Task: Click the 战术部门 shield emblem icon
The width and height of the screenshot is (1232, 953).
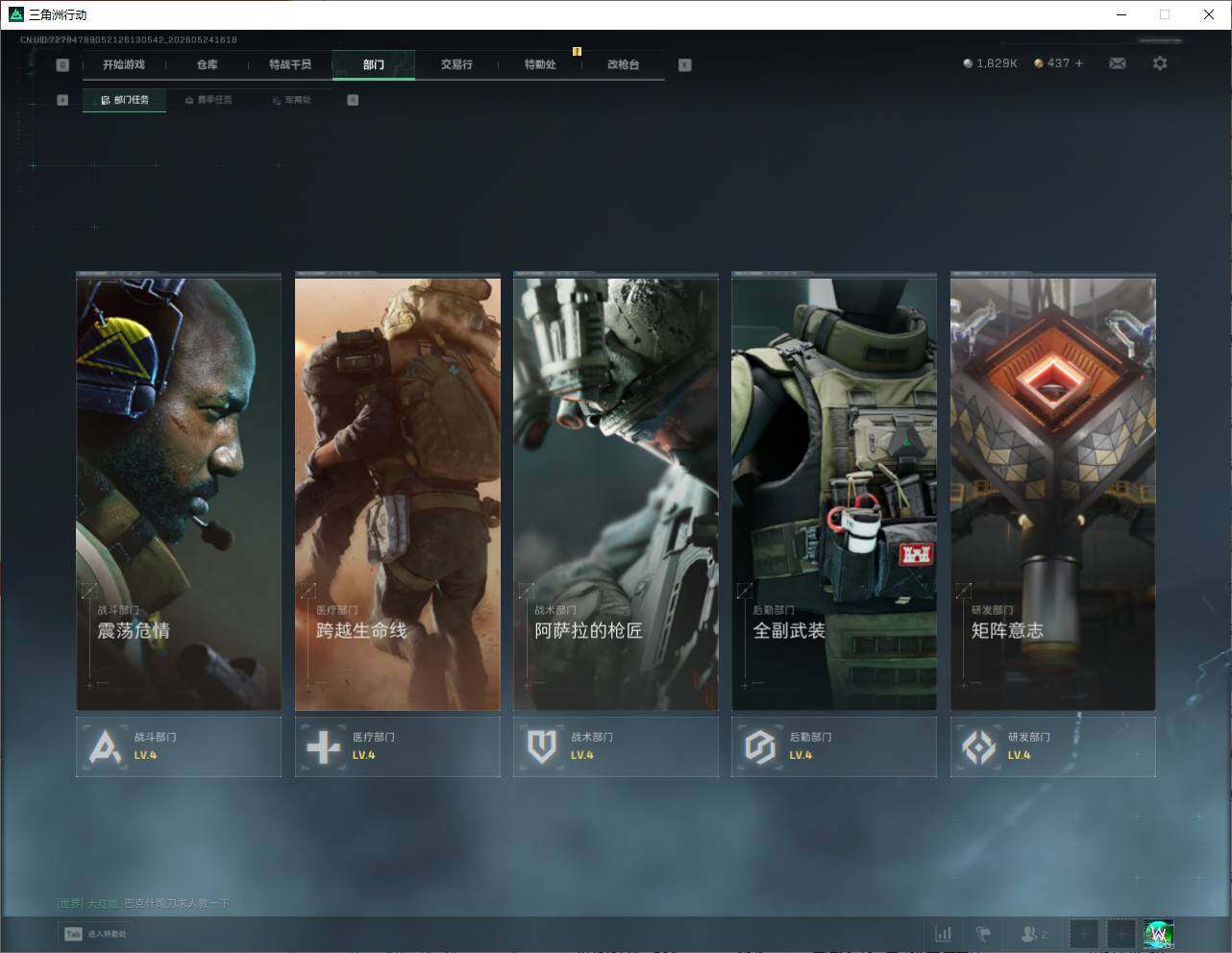Action: 542,746
